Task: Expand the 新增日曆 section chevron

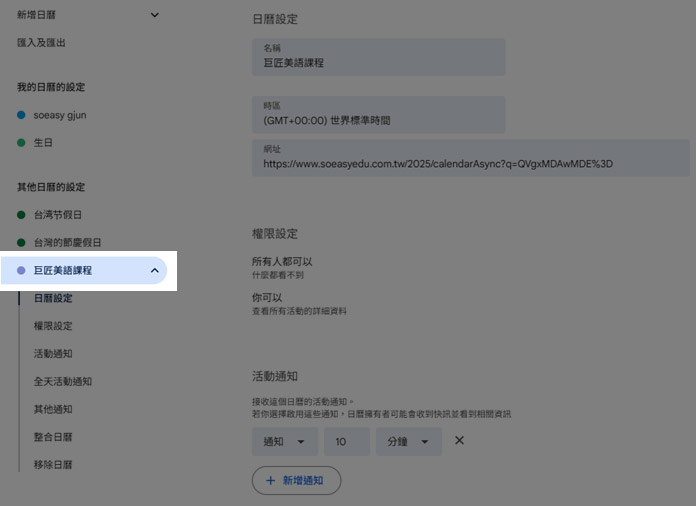Action: click(154, 15)
